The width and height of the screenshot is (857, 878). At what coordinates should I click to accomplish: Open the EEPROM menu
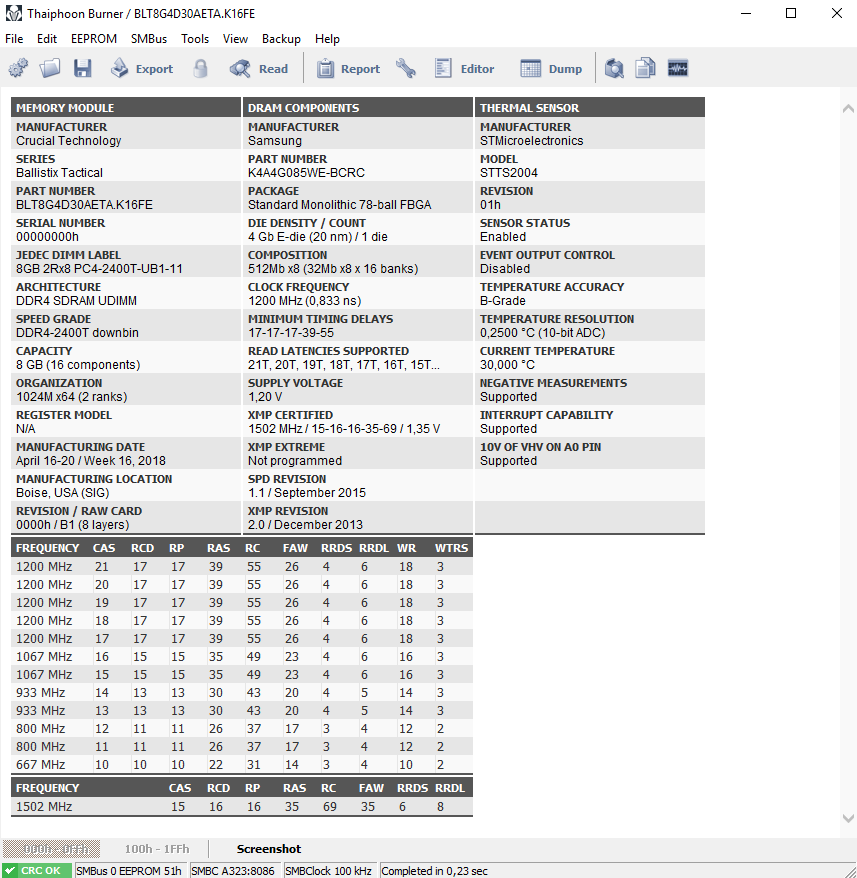94,39
